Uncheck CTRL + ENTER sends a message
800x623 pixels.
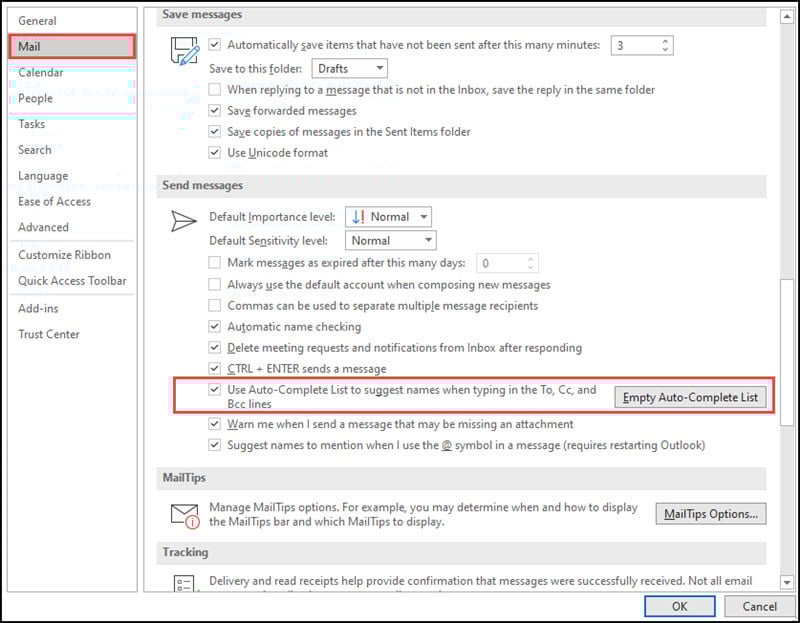[215, 368]
